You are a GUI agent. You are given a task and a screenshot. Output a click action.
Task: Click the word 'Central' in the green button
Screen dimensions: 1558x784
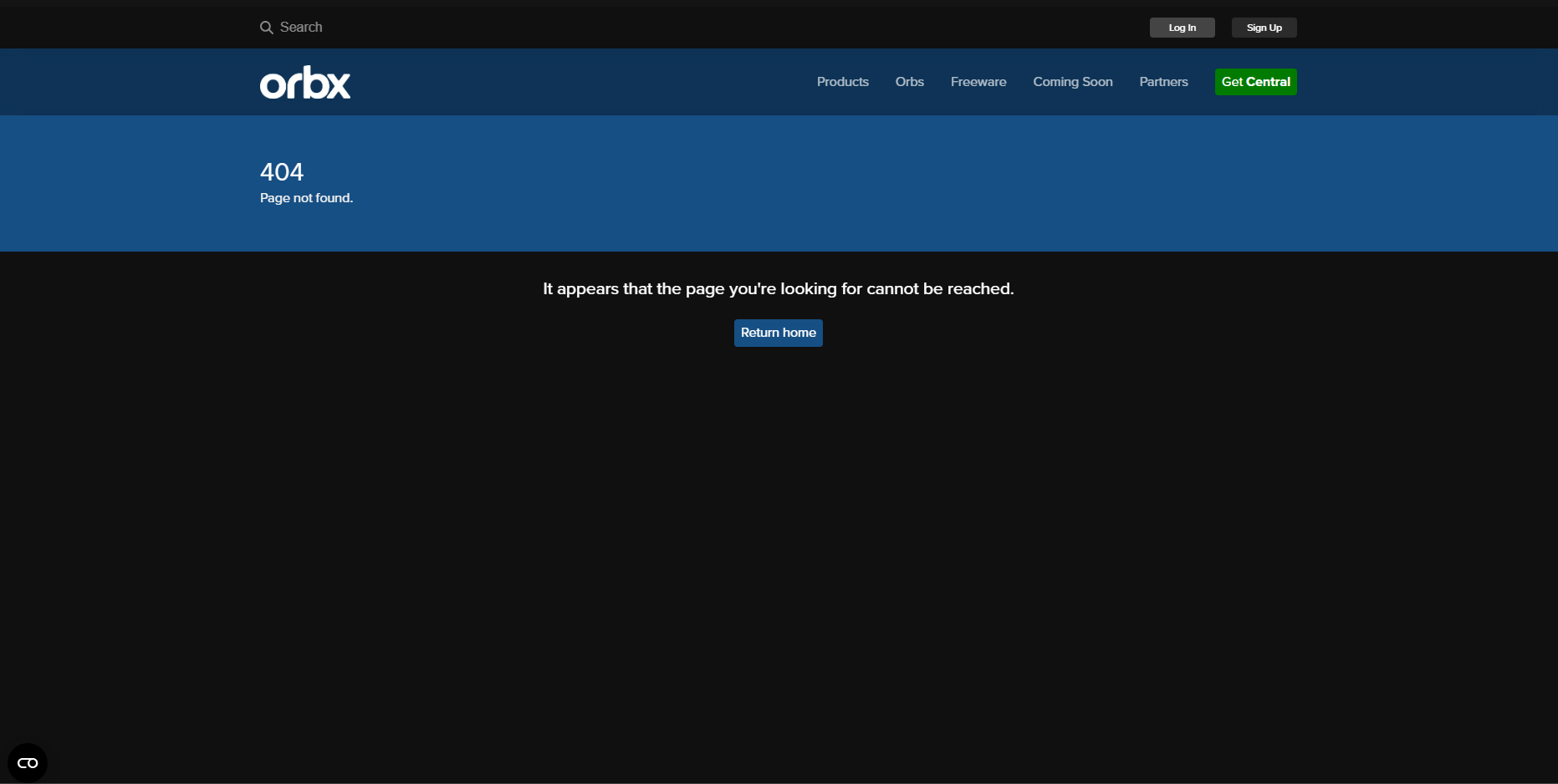pos(1269,82)
